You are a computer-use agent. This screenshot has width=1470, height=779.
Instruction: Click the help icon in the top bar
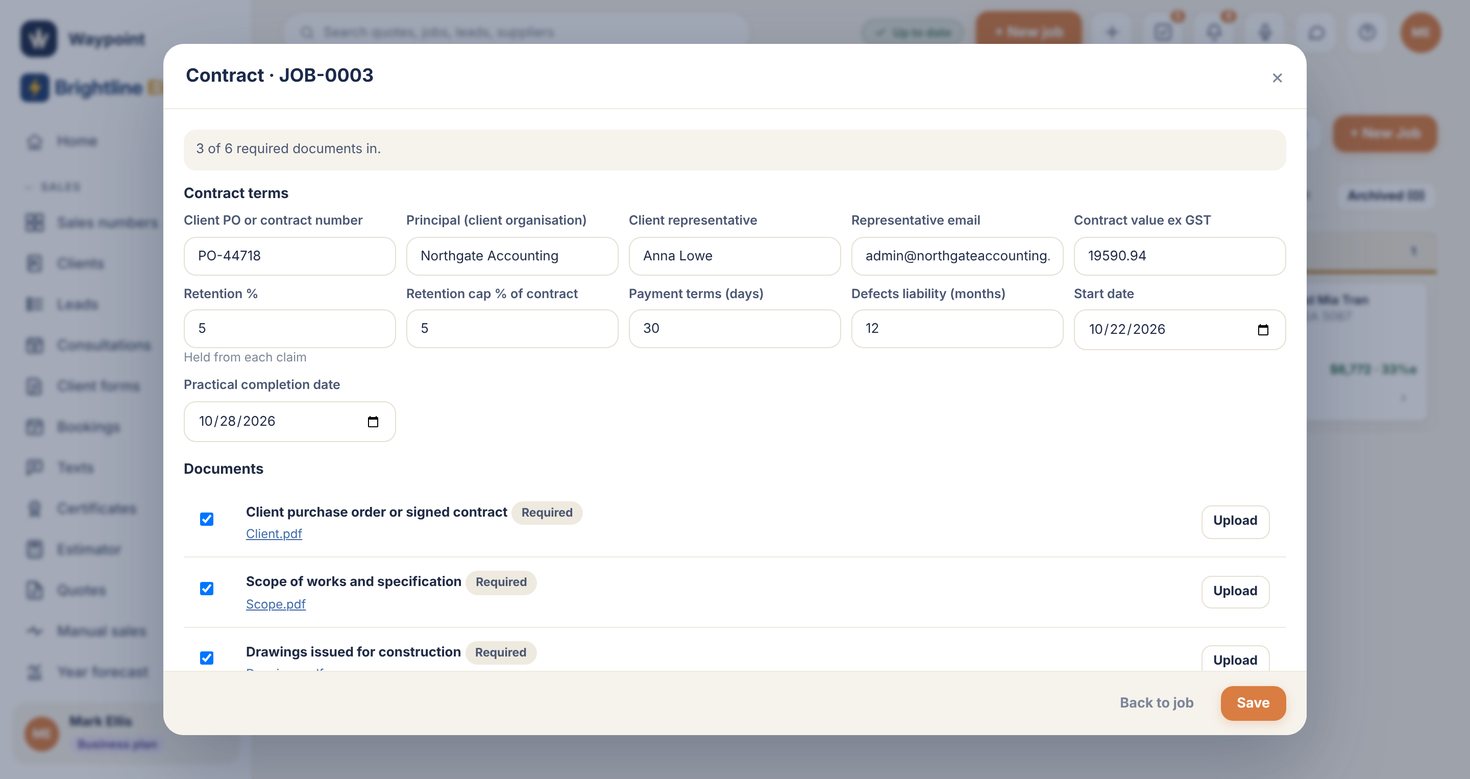(x=1367, y=32)
